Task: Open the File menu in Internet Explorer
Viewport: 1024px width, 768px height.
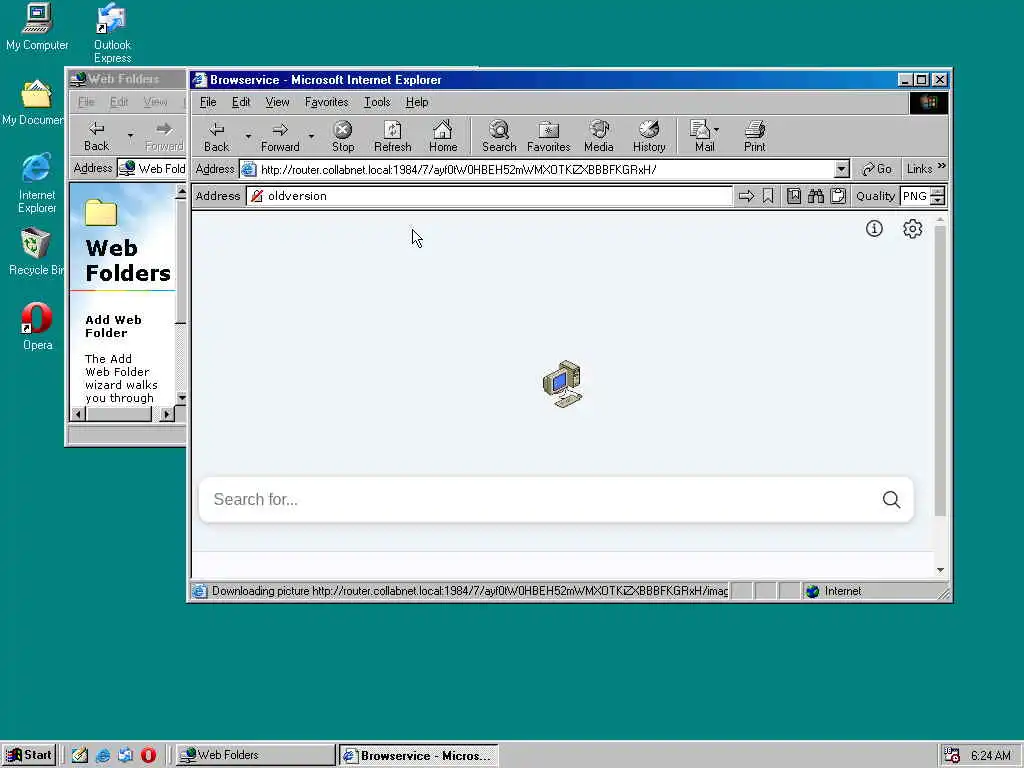Action: 208,102
